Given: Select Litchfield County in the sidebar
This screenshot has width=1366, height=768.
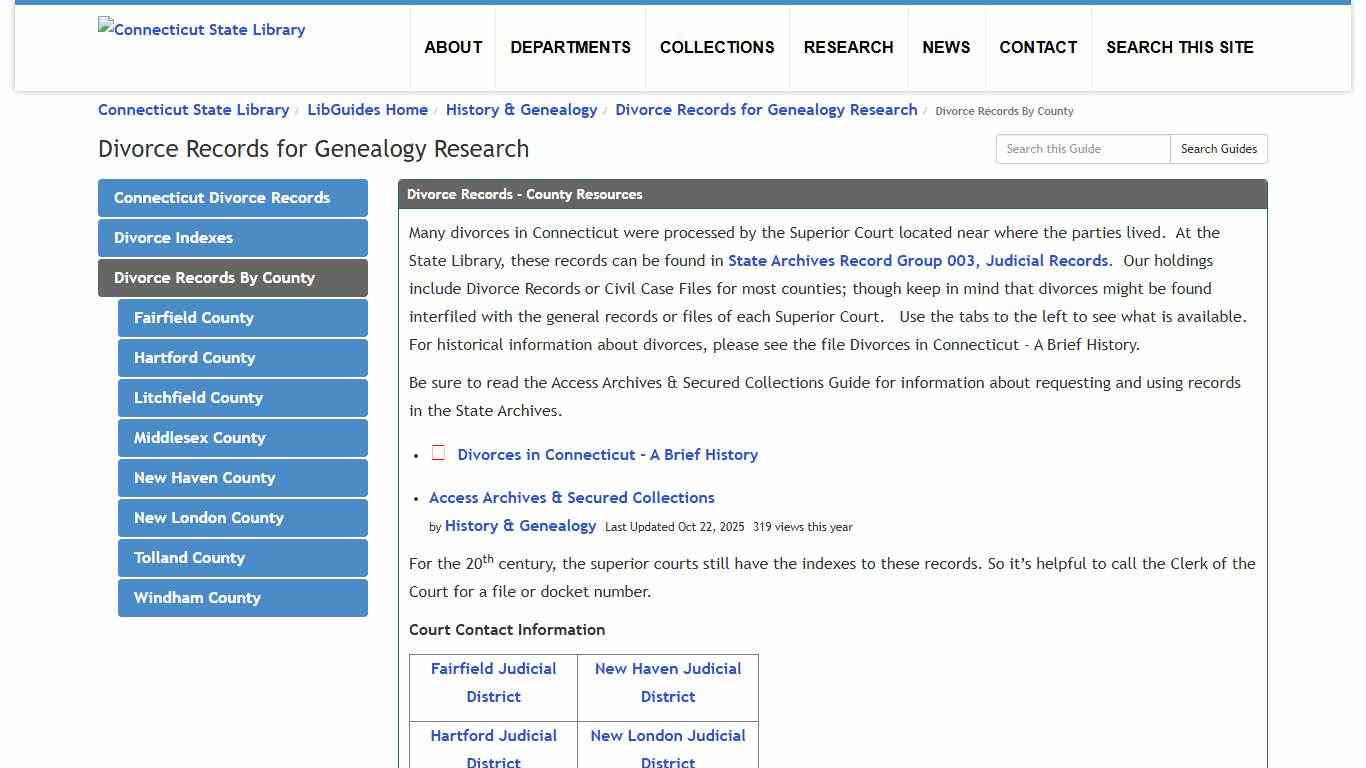Looking at the screenshot, I should tap(242, 398).
